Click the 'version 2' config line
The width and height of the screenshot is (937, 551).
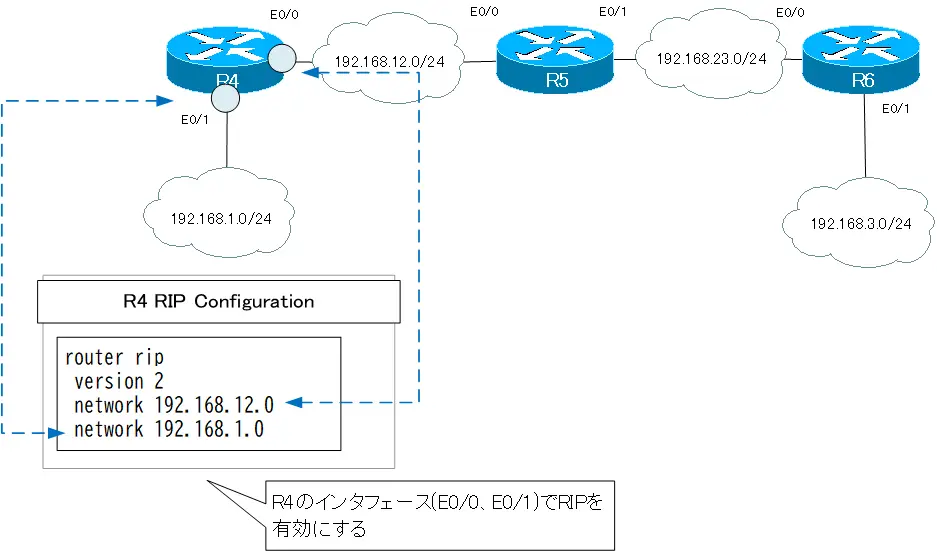point(118,381)
